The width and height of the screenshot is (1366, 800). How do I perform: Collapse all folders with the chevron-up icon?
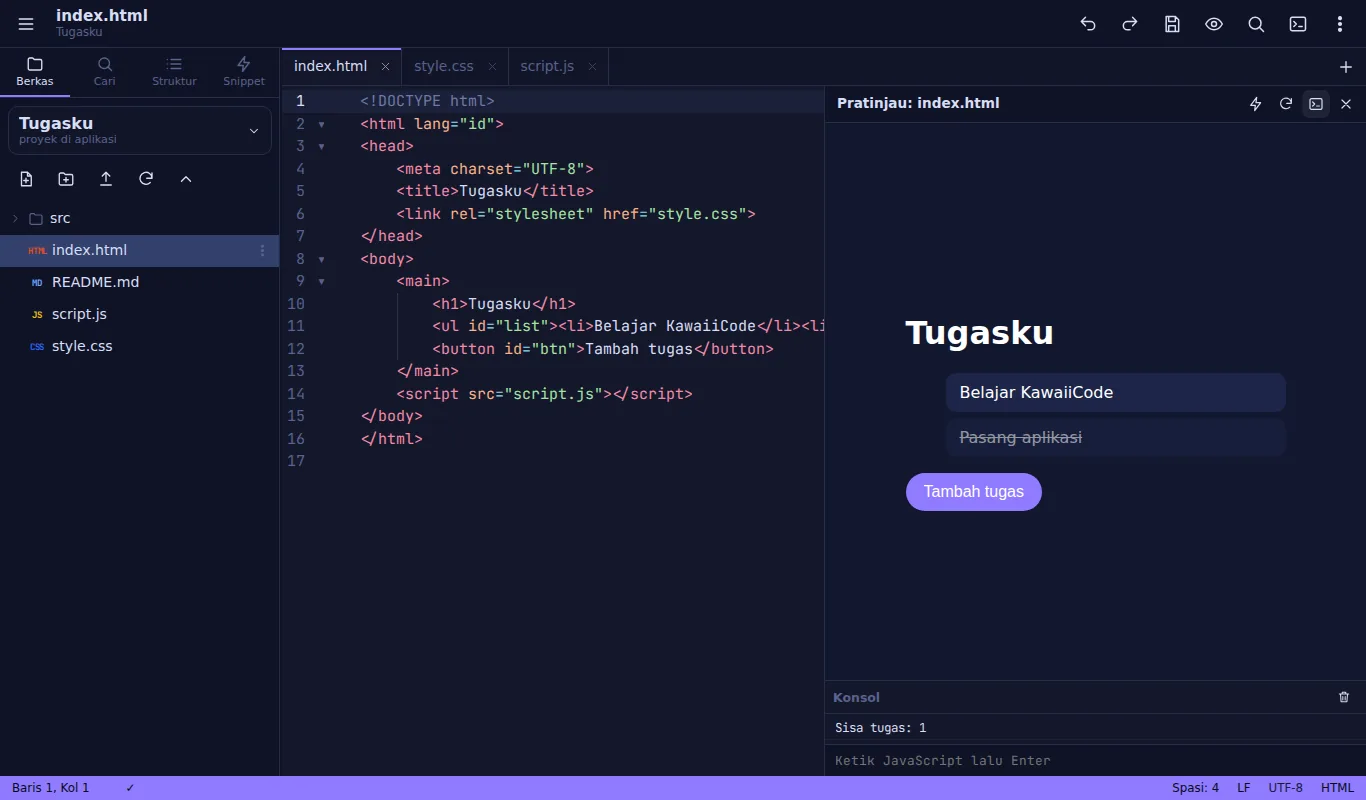(x=186, y=179)
